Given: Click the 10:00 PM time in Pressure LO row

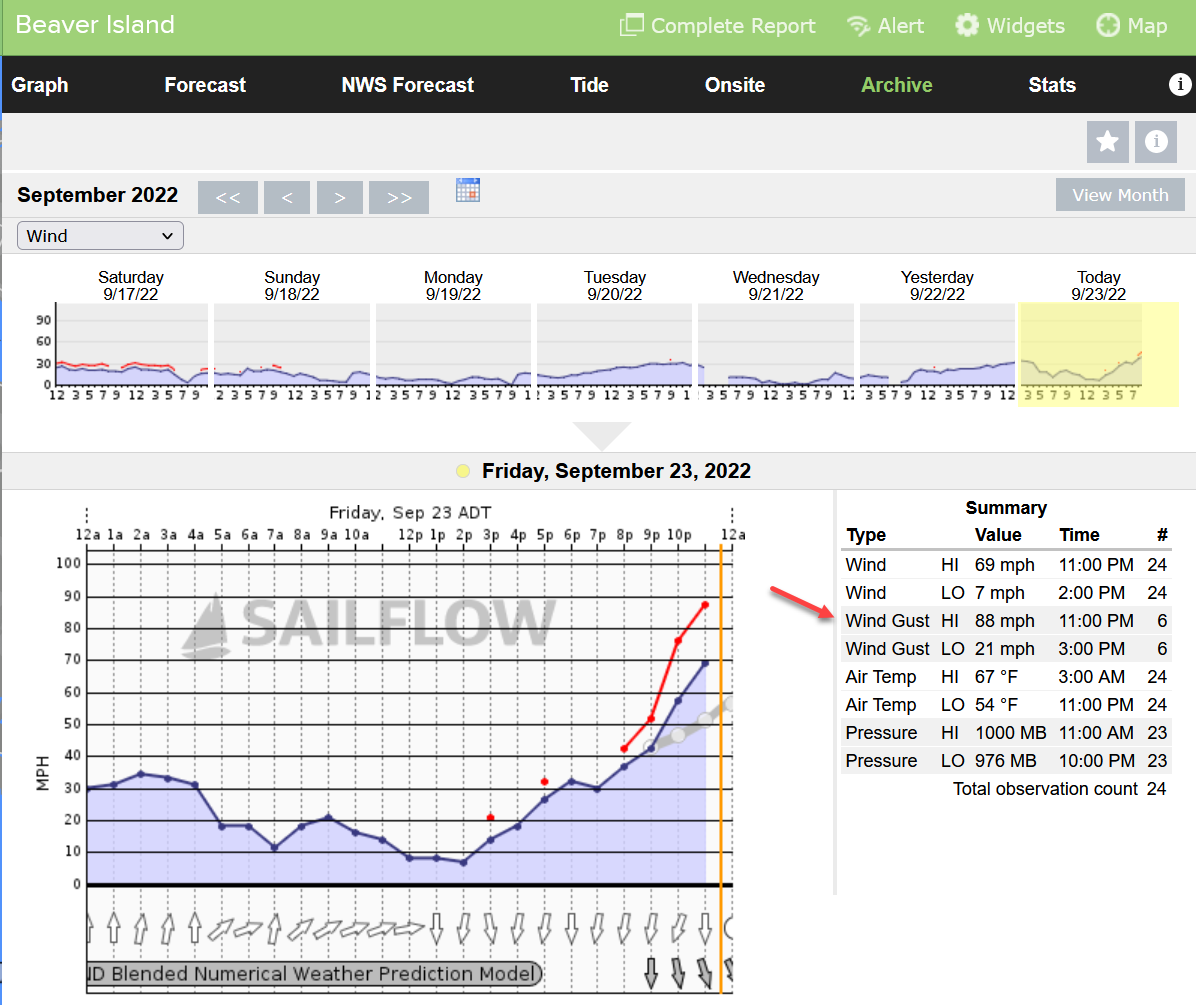Looking at the screenshot, I should point(1096,761).
